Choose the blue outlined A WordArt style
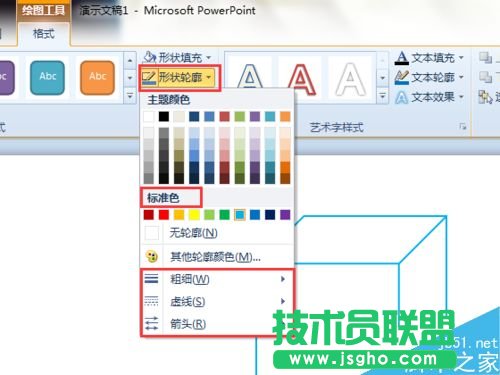The width and height of the screenshot is (500, 375). (250, 77)
